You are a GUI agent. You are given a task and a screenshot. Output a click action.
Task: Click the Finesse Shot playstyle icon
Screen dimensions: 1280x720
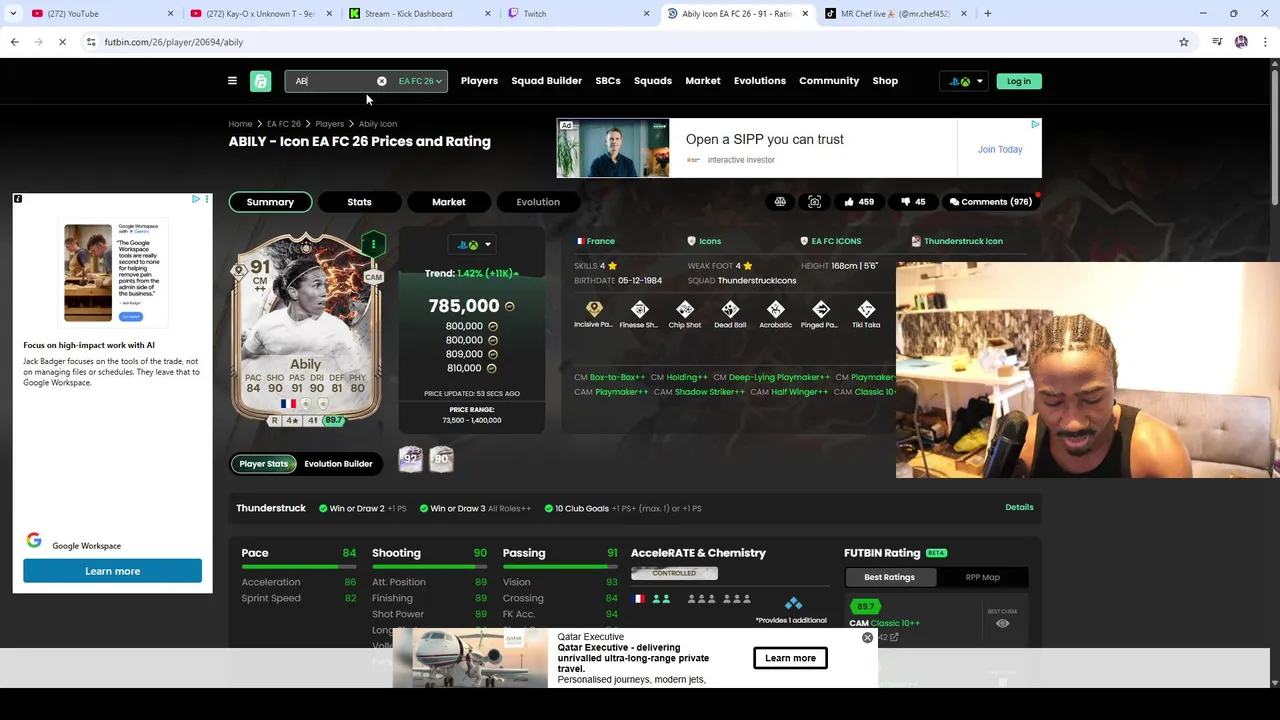[639, 309]
